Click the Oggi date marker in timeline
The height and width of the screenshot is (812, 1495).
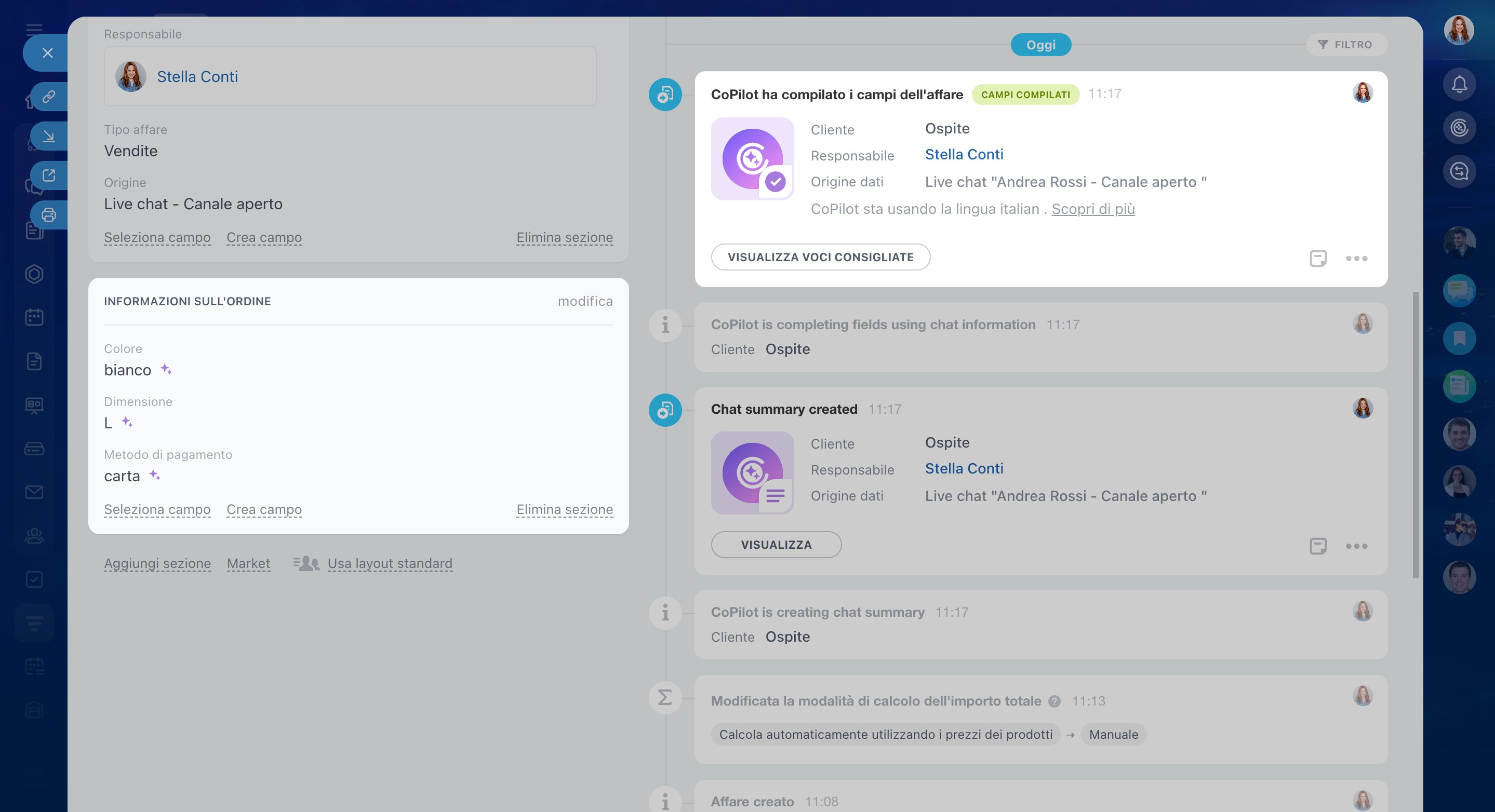[x=1040, y=45]
